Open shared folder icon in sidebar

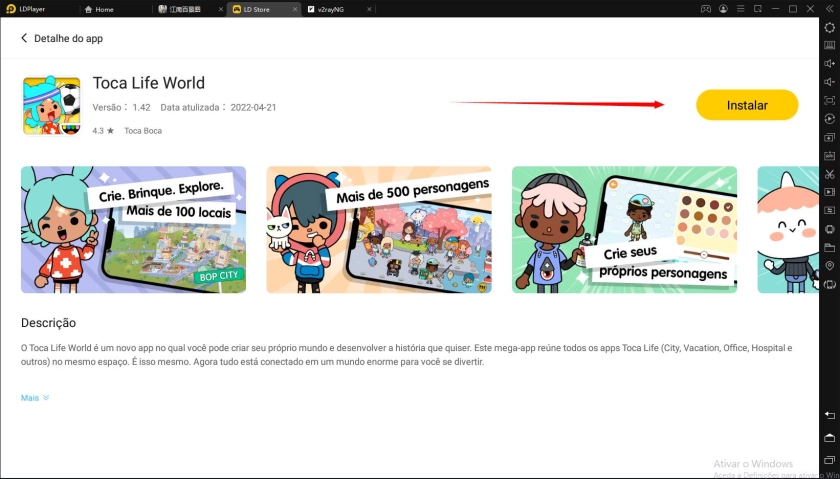[x=829, y=247]
